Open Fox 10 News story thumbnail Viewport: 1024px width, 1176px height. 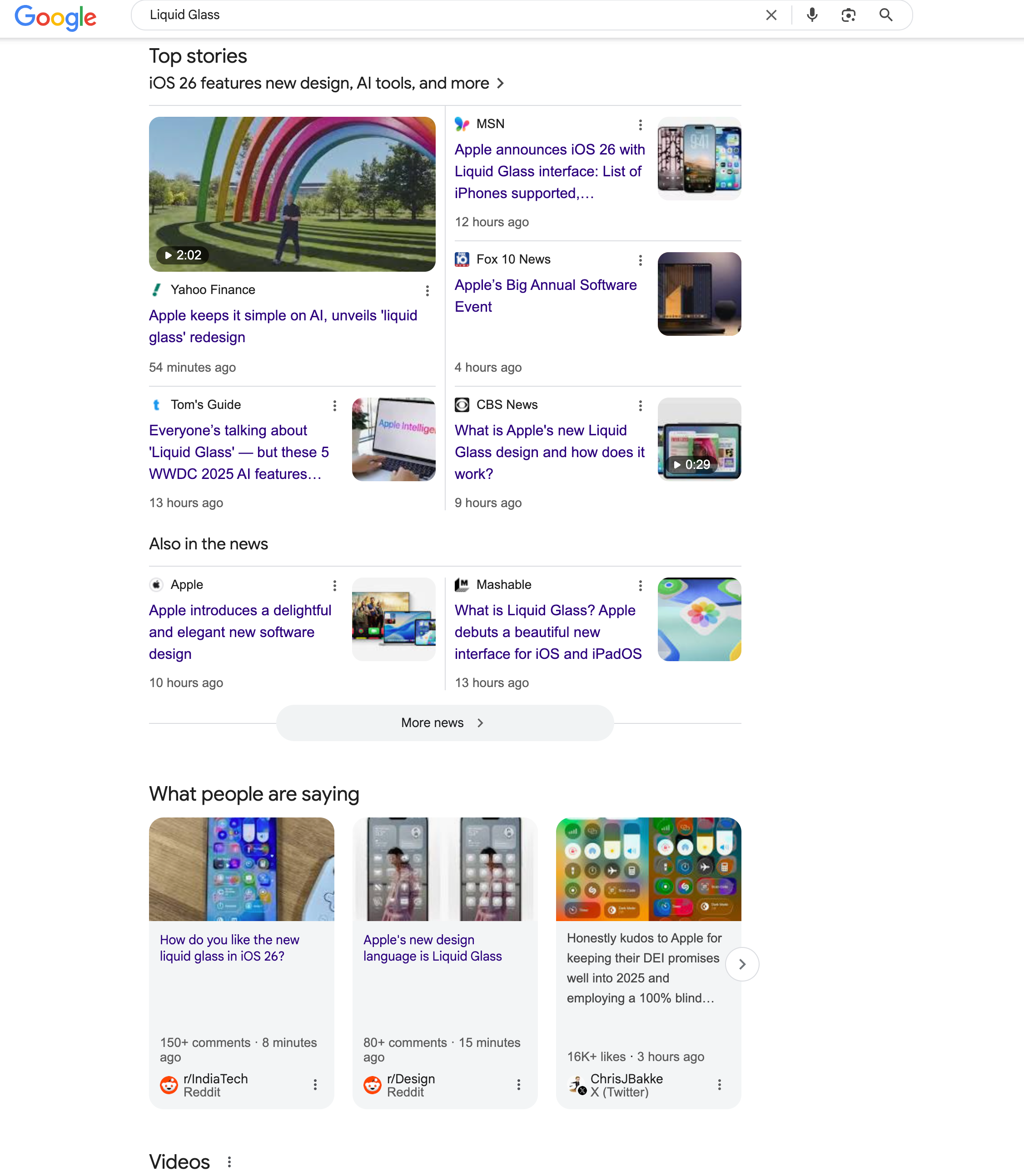pyautogui.click(x=699, y=294)
